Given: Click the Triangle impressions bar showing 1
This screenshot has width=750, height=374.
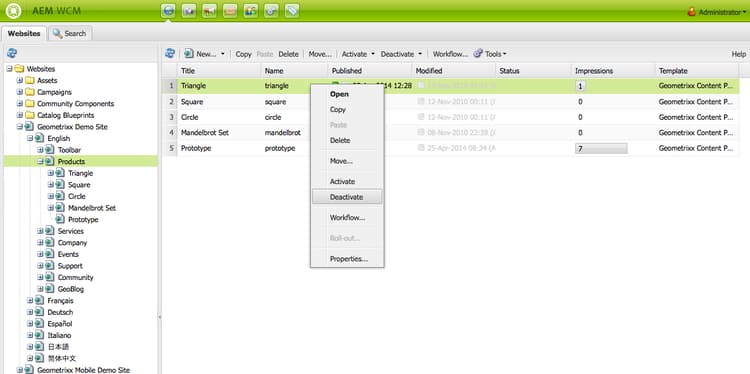Looking at the screenshot, I should click(x=580, y=87).
